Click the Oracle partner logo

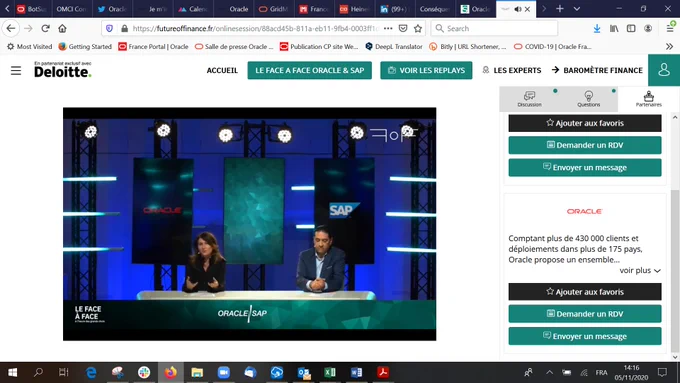585,211
